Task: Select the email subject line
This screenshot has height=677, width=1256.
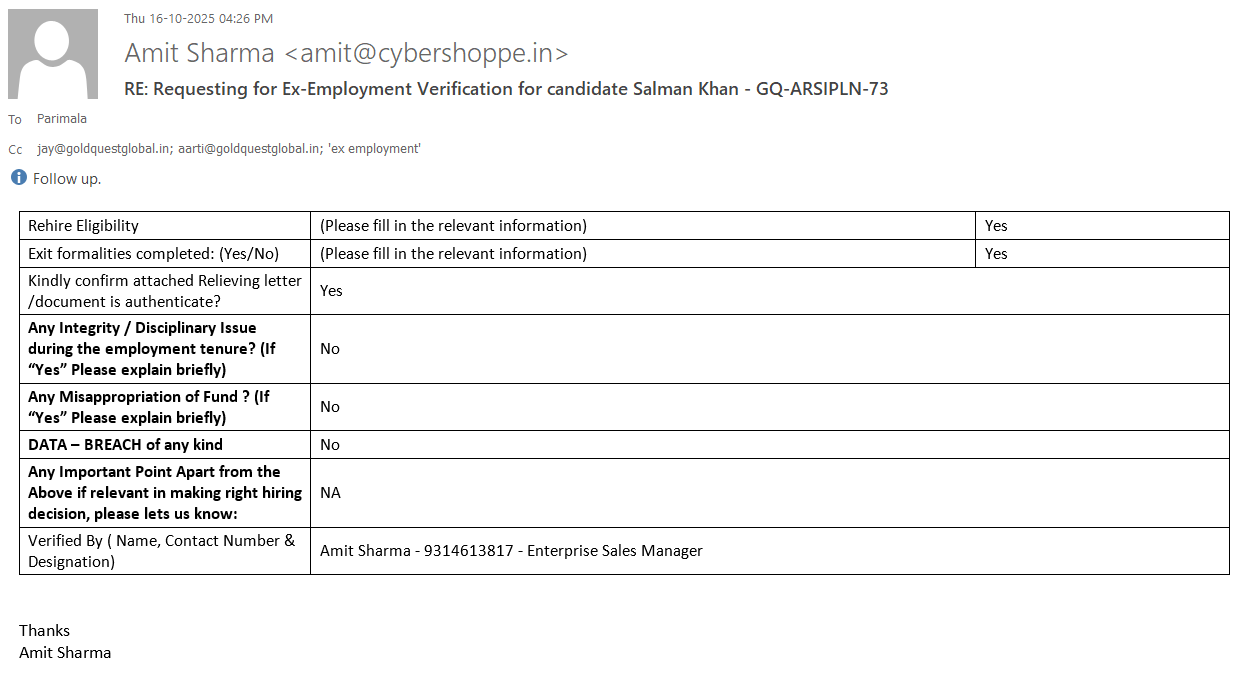Action: coord(506,89)
